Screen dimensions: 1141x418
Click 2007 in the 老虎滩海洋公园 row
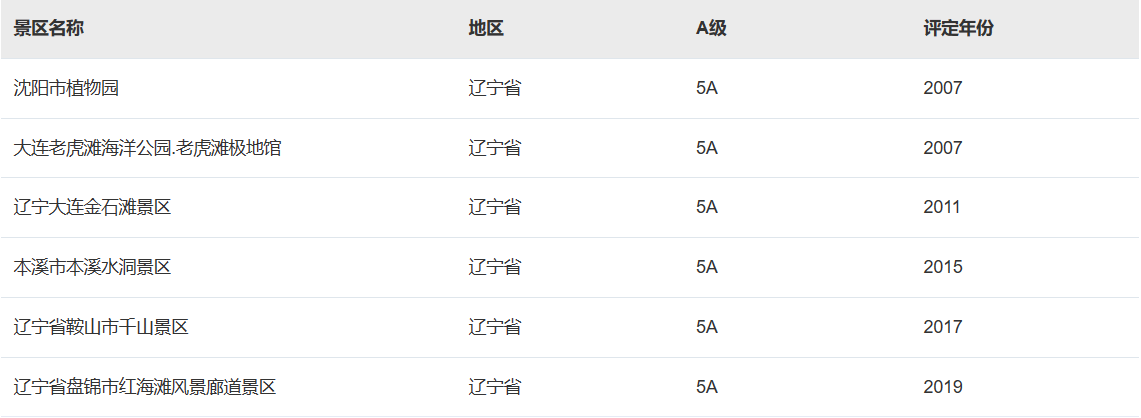(943, 149)
